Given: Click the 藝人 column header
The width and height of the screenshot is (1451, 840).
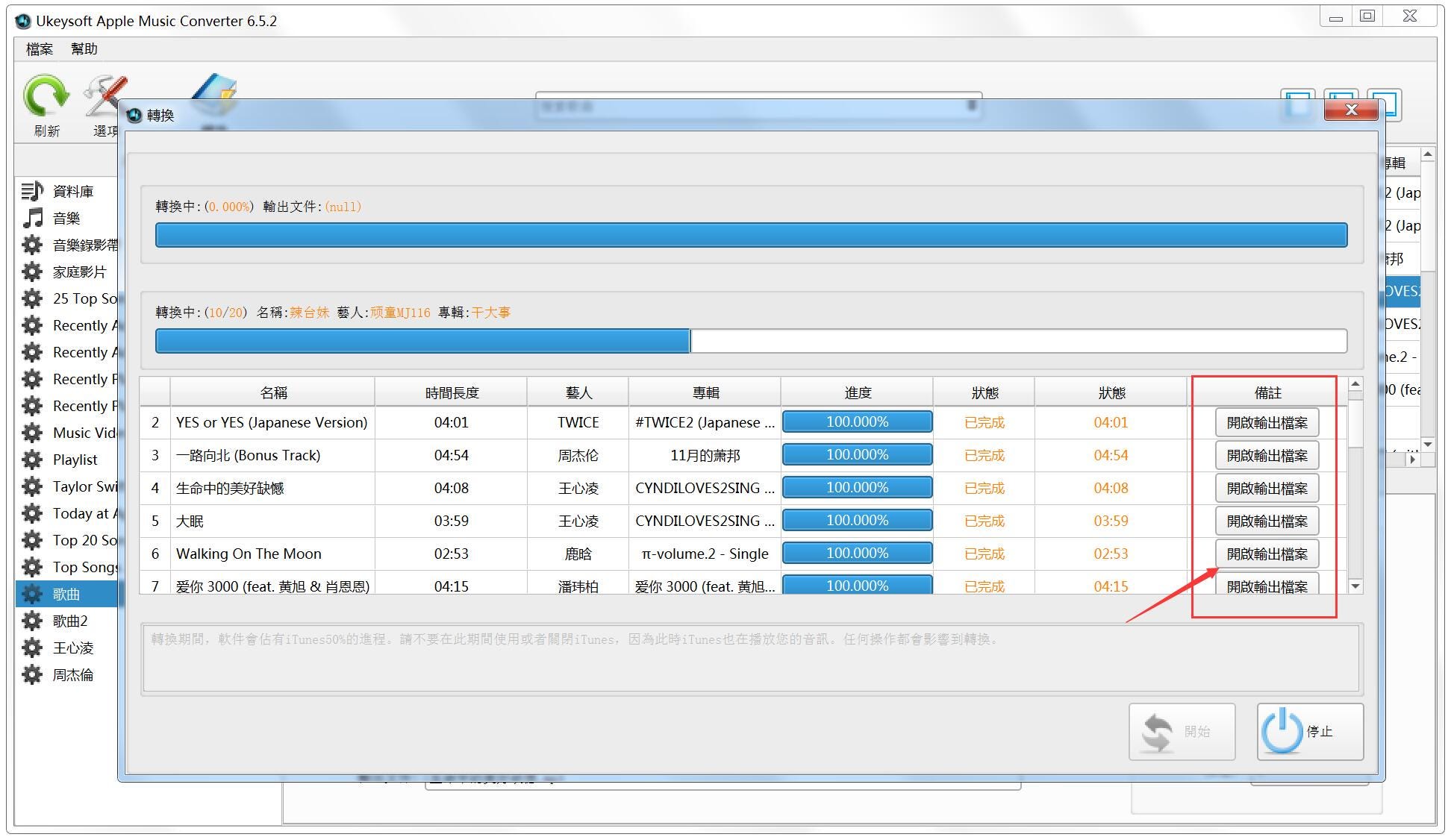Looking at the screenshot, I should pos(578,392).
